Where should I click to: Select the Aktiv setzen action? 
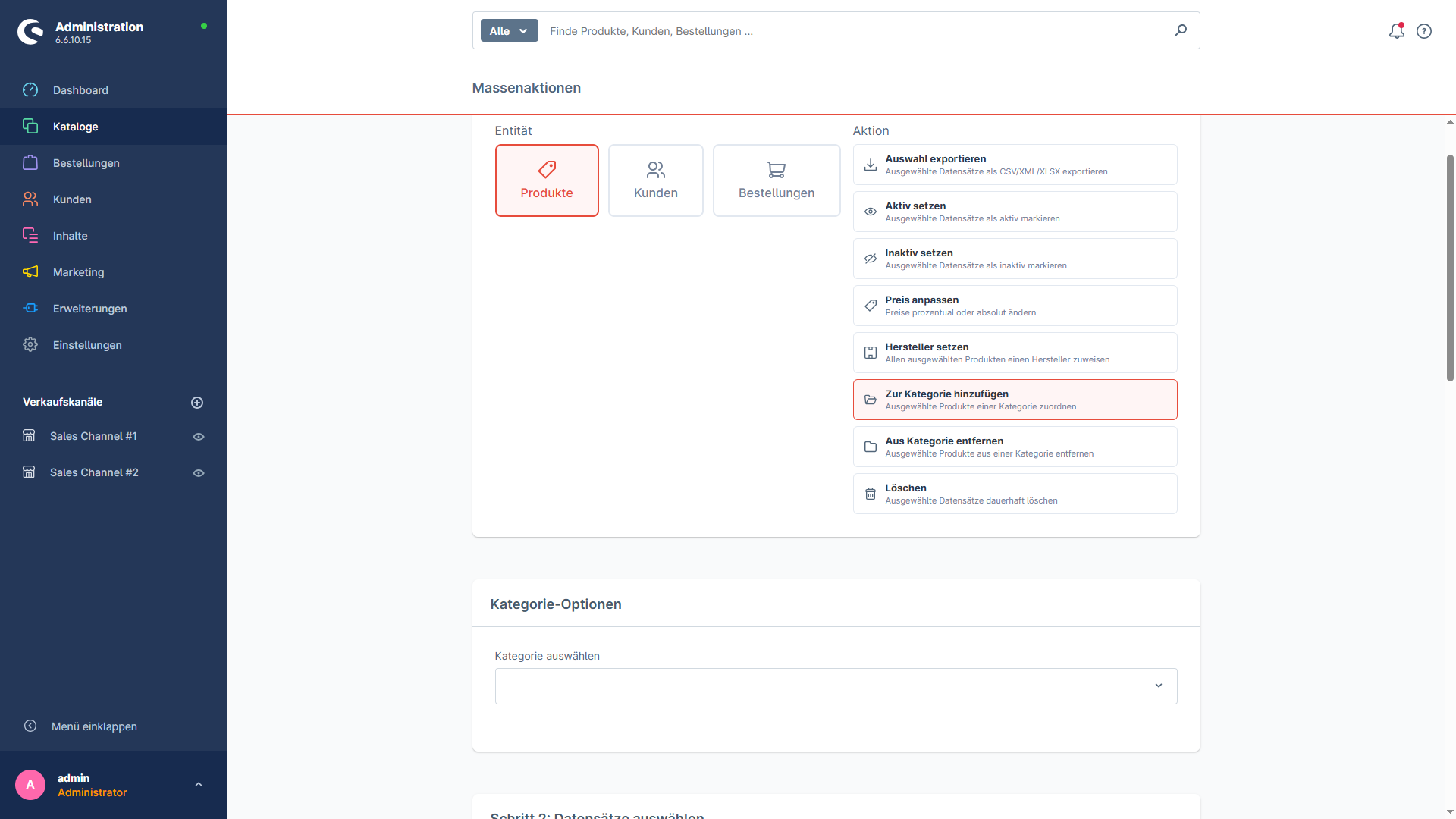pyautogui.click(x=1015, y=212)
